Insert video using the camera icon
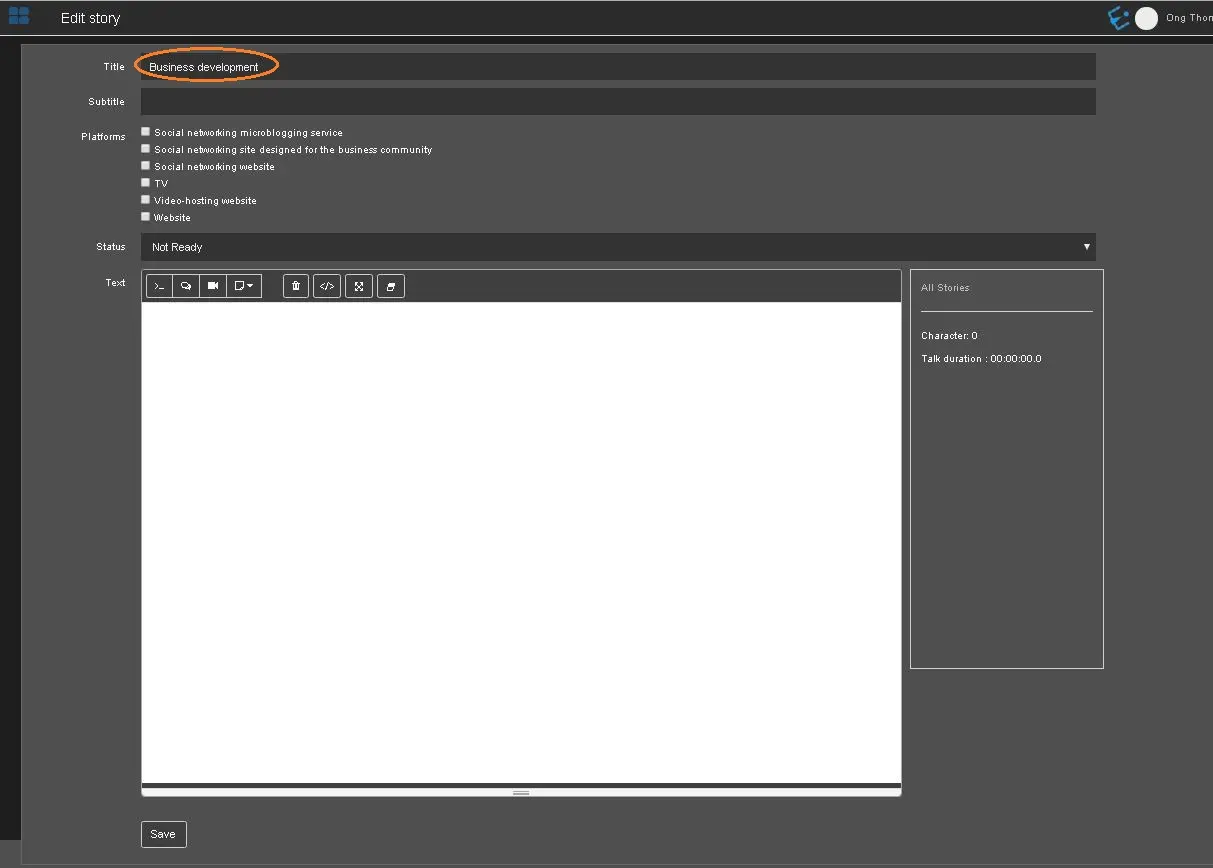This screenshot has height=868, width=1213. [x=213, y=286]
